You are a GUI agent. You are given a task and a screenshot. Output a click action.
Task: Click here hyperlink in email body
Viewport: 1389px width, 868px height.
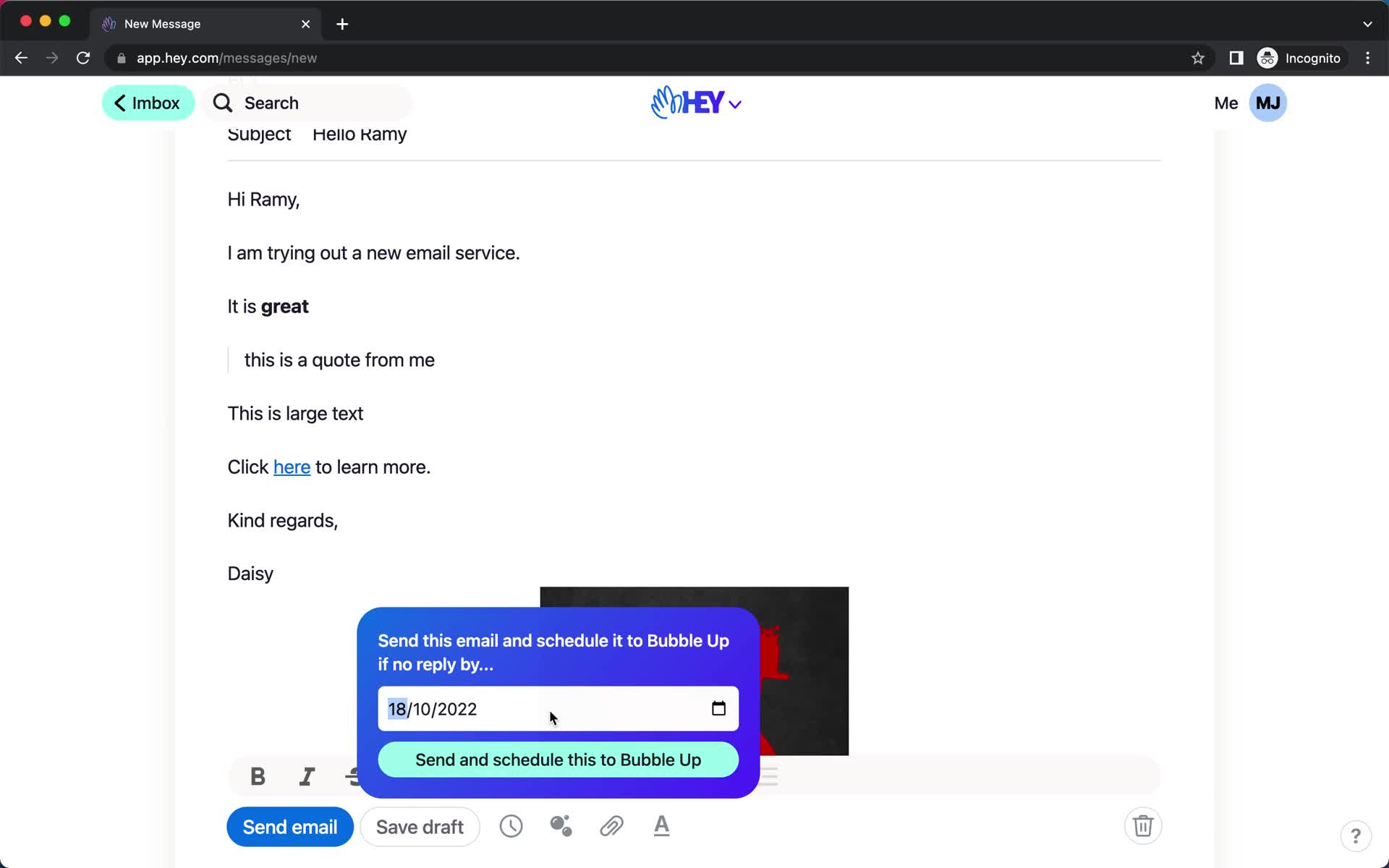[x=292, y=467]
